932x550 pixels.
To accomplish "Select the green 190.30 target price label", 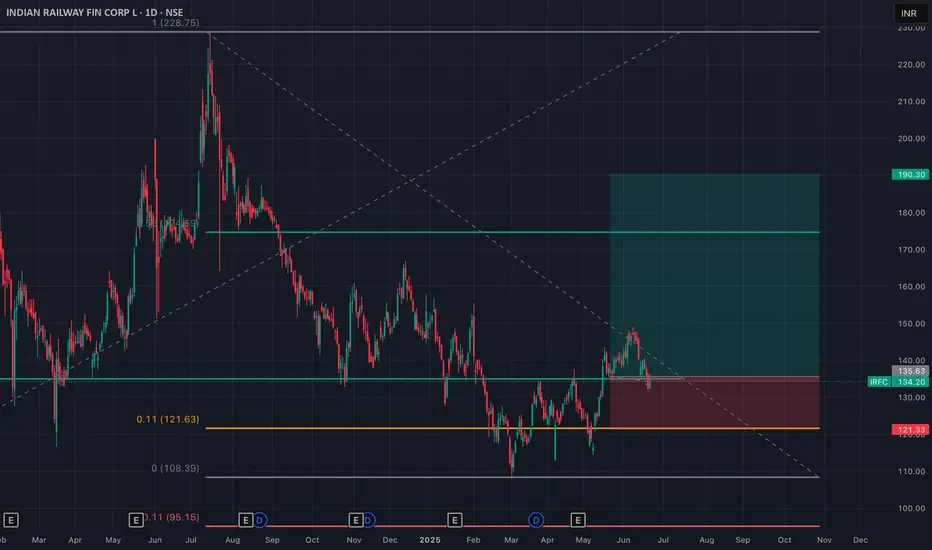I will coord(910,175).
